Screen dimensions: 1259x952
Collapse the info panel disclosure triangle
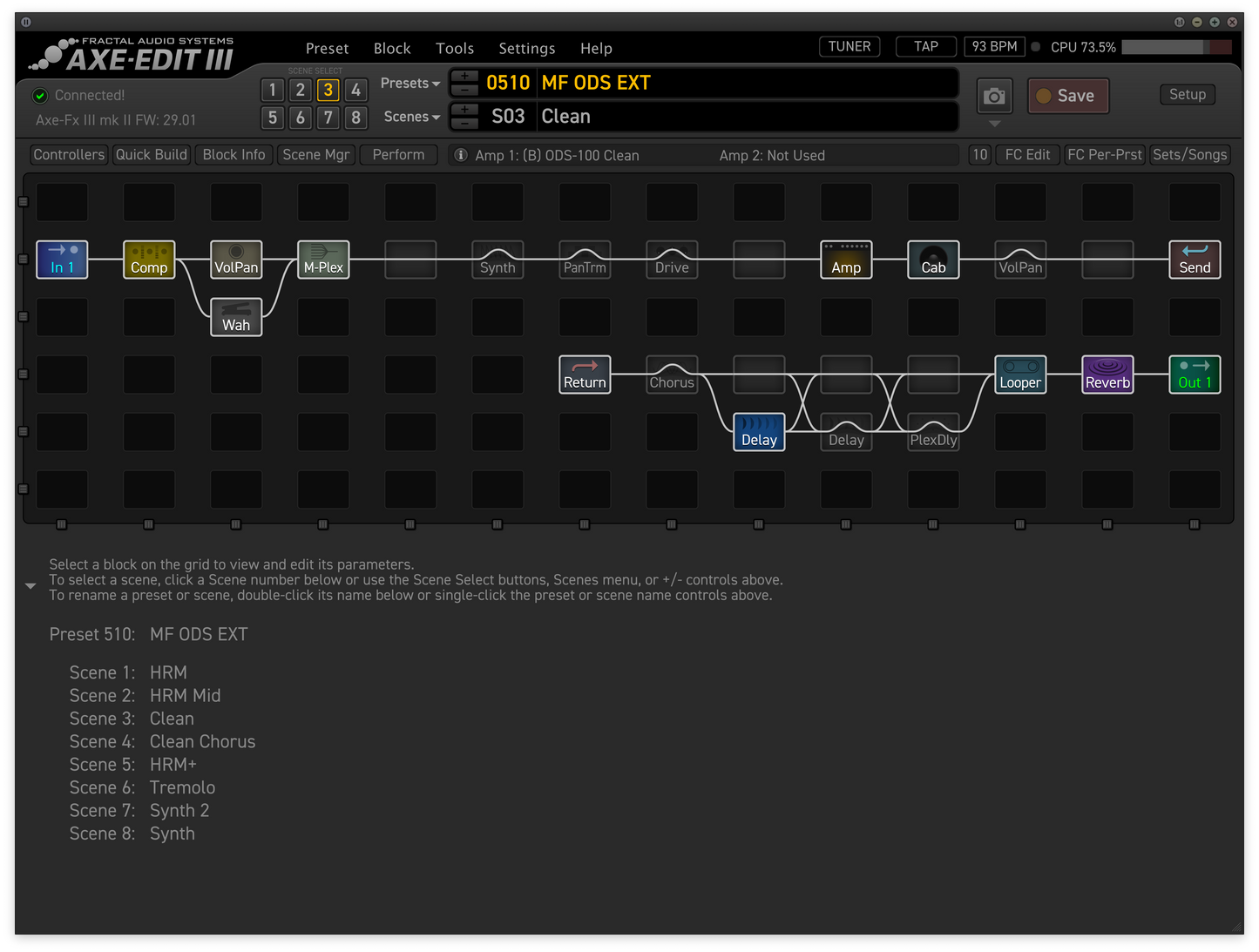pyautogui.click(x=30, y=586)
